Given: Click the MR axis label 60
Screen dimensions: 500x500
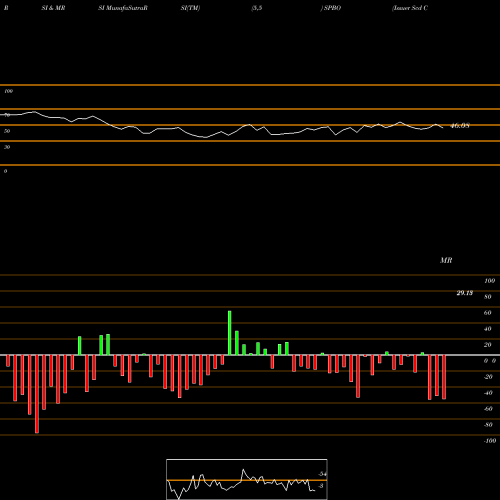Looking at the screenshot, I should coord(488,313).
